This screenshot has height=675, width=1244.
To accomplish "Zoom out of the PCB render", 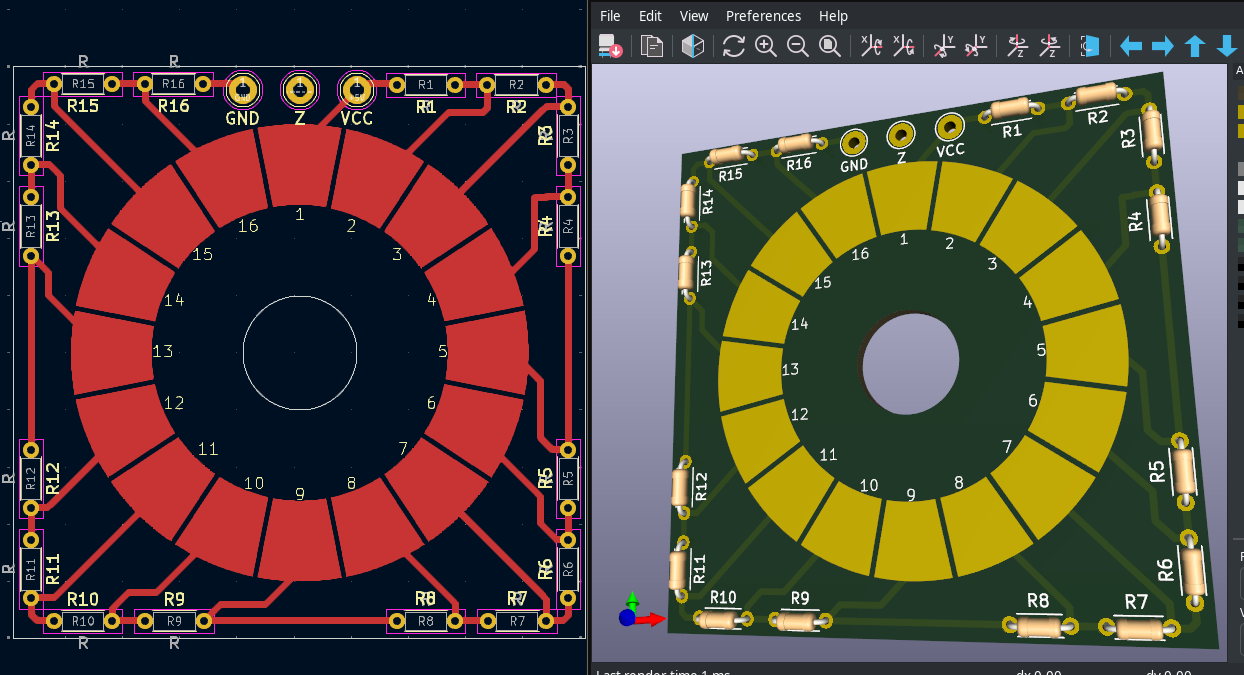I will tap(798, 45).
